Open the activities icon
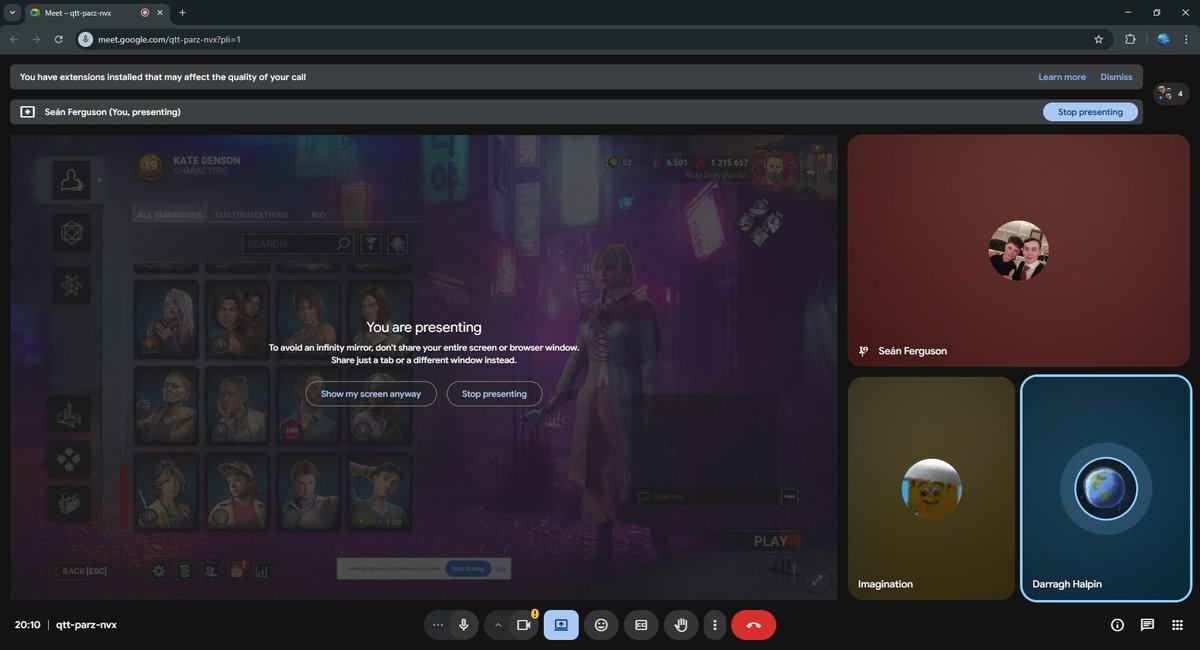The image size is (1200, 650). 1176,625
